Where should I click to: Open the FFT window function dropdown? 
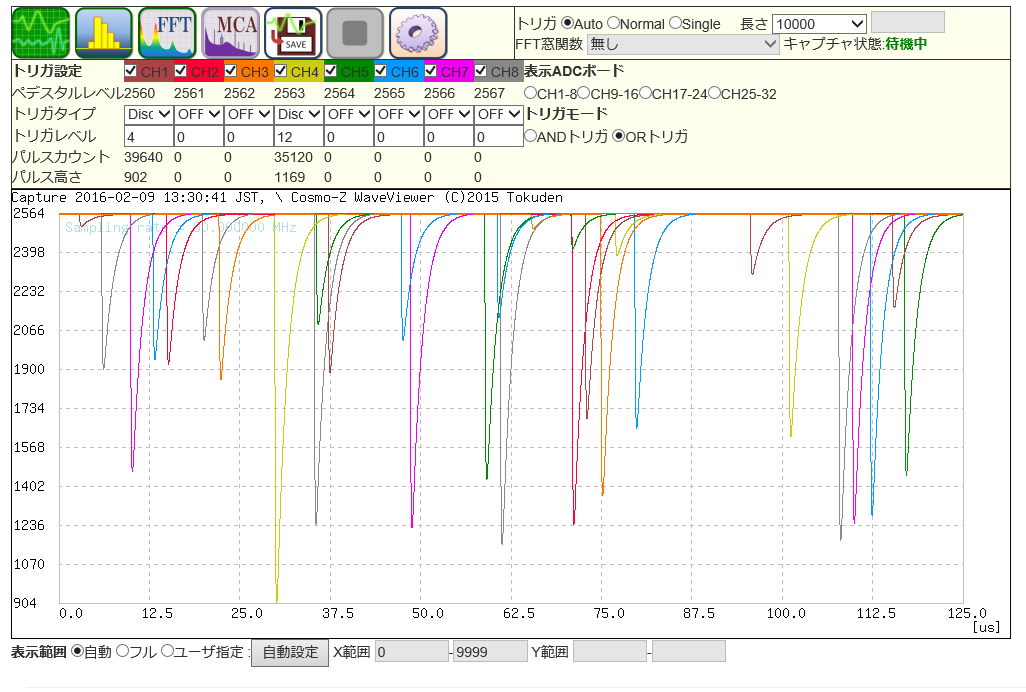click(x=683, y=44)
